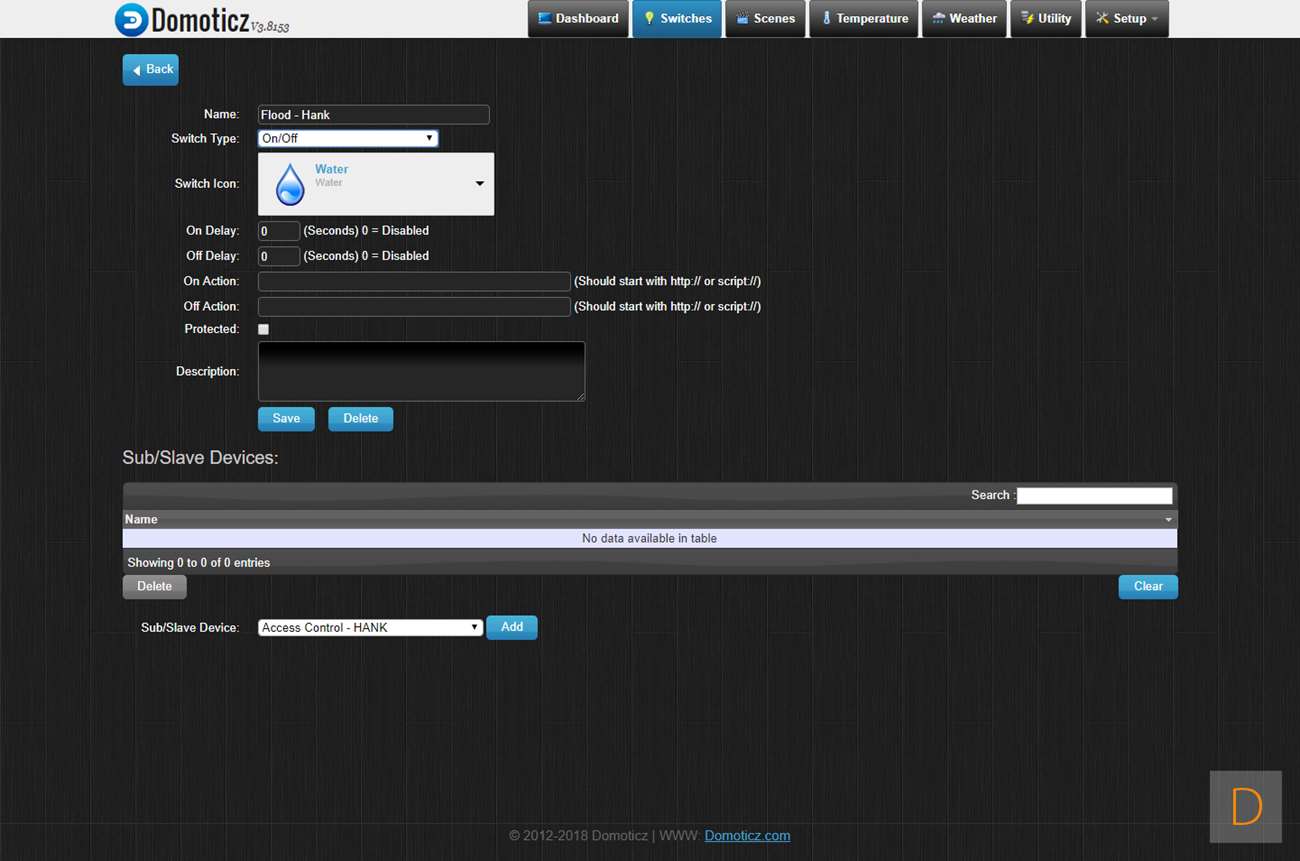Go to the Scenes tab
The height and width of the screenshot is (861, 1300).
(765, 19)
